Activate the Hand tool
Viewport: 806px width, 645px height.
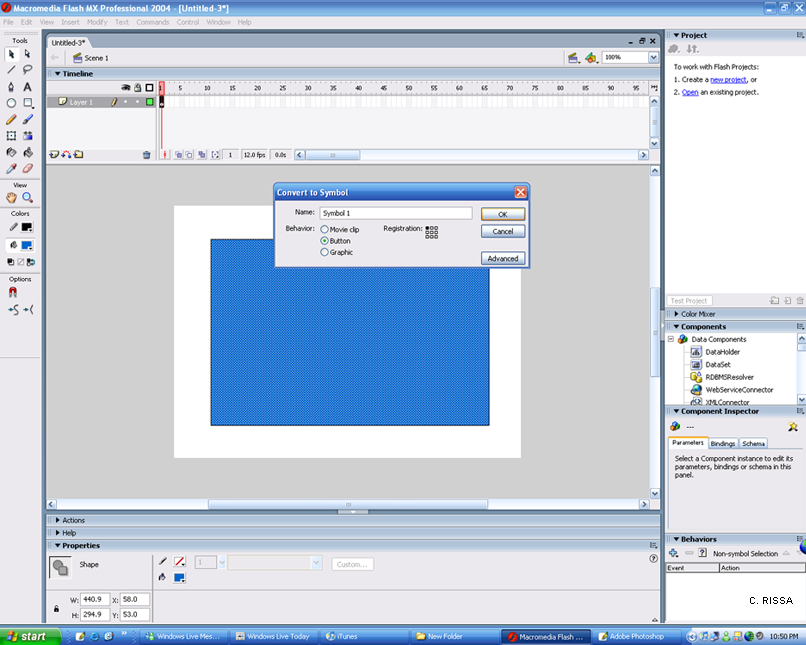[x=11, y=197]
